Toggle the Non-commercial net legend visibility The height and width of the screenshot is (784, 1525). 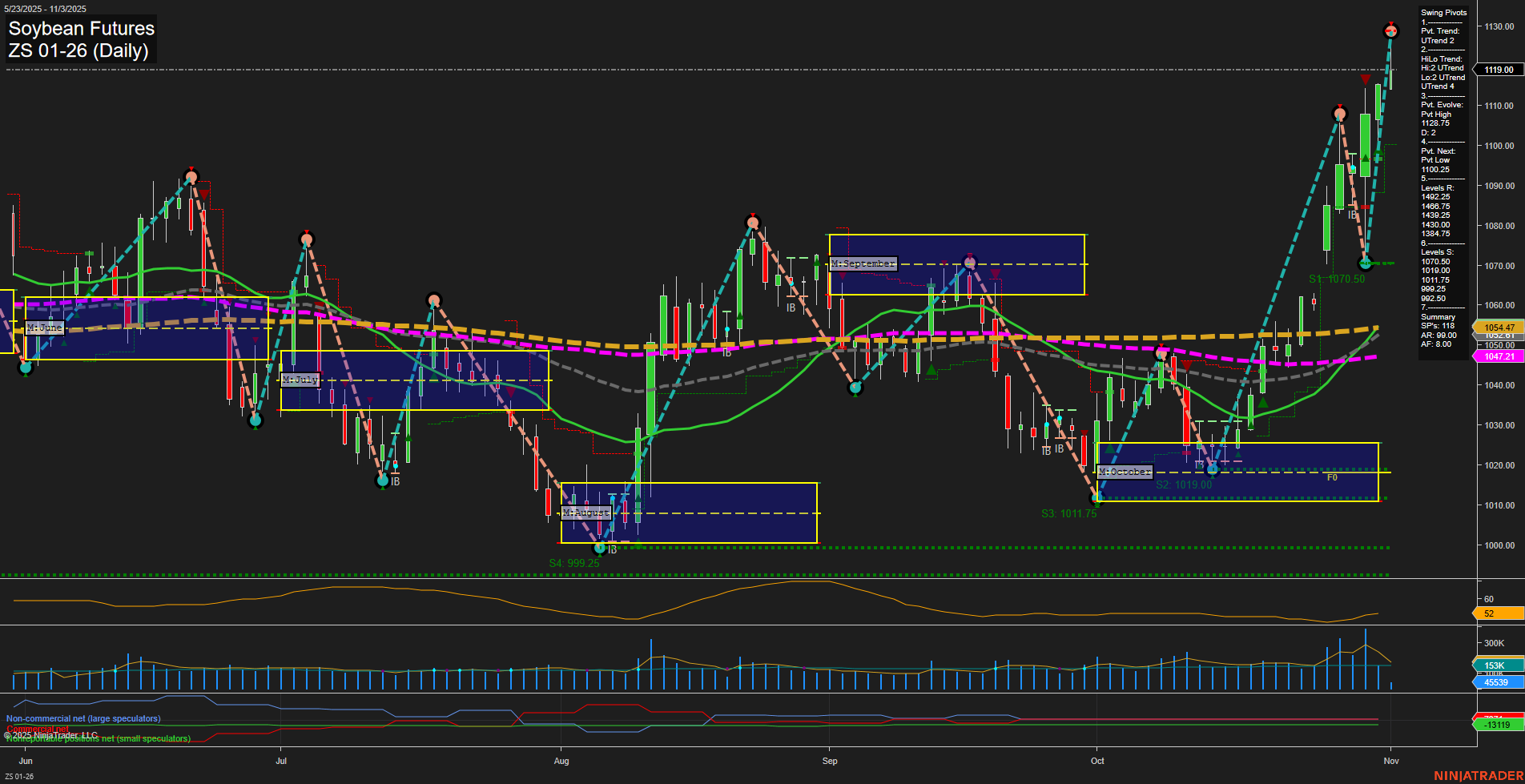82,718
